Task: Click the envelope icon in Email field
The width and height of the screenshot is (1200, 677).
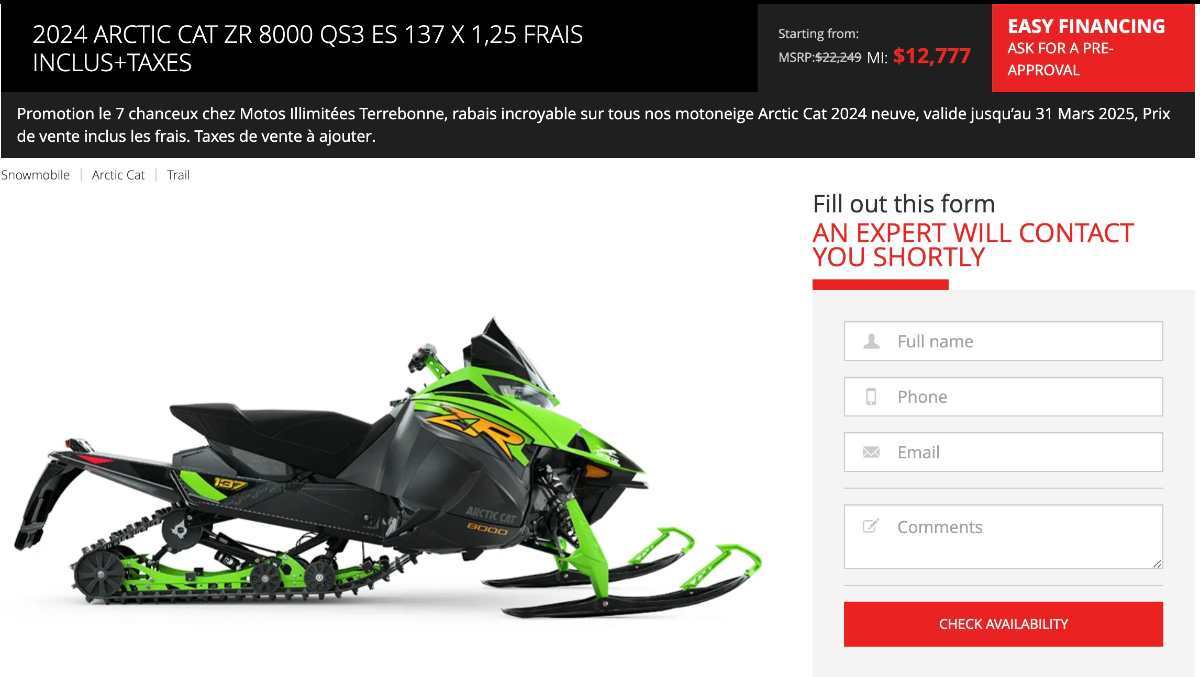Action: [x=871, y=452]
